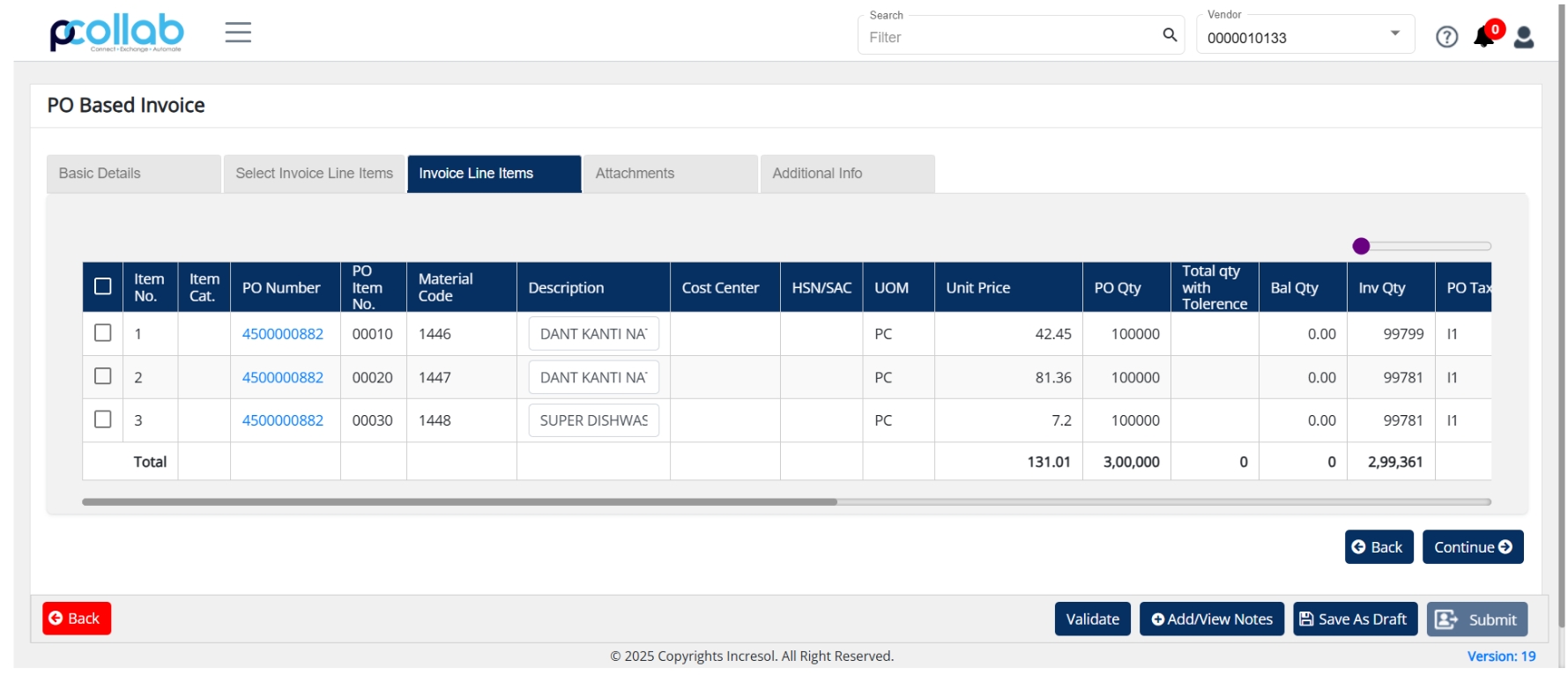The height and width of the screenshot is (675, 1568).
Task: Click the pcollab logo
Action: [x=116, y=33]
